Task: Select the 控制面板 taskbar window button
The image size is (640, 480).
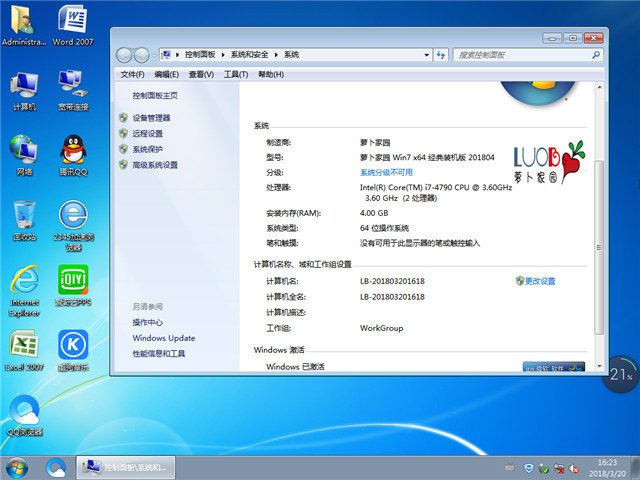Action: coord(126,468)
